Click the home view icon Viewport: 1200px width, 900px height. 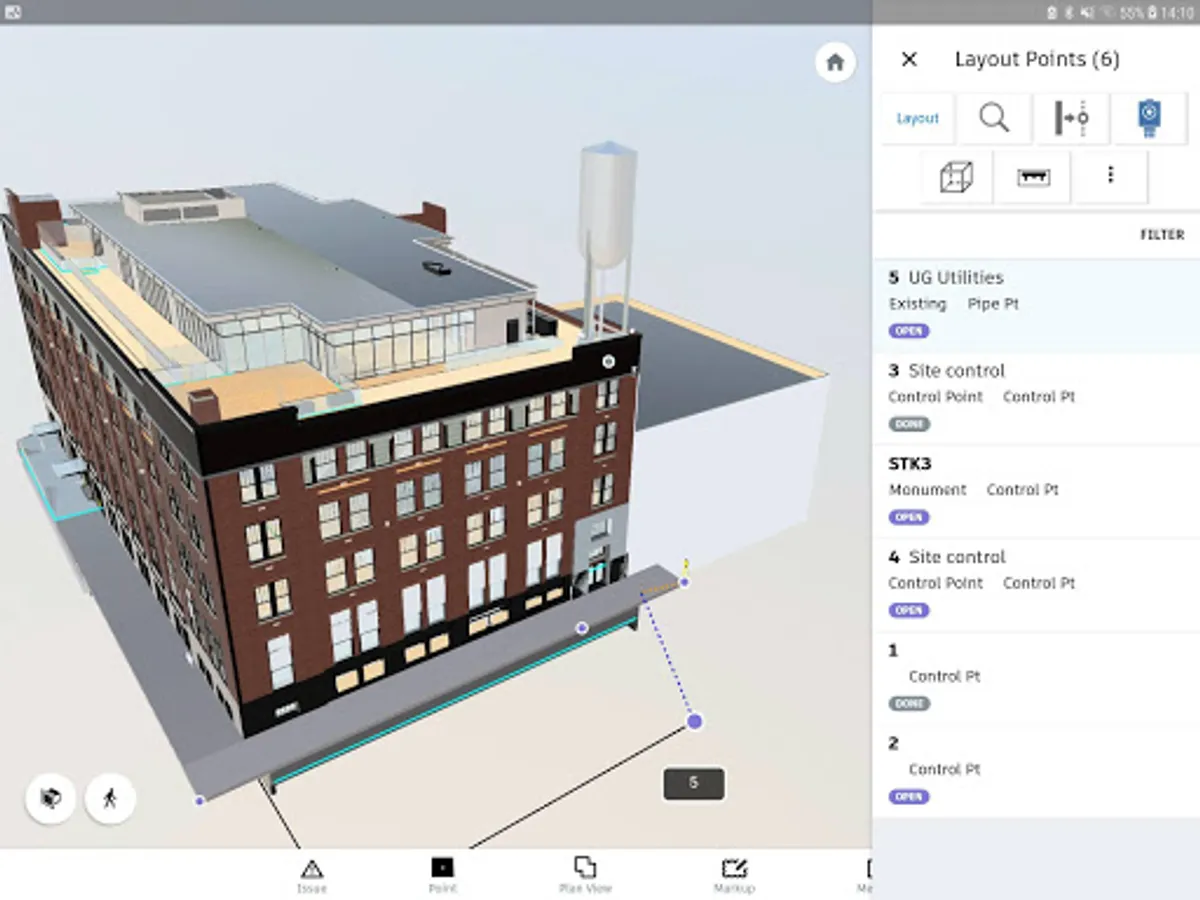[835, 63]
